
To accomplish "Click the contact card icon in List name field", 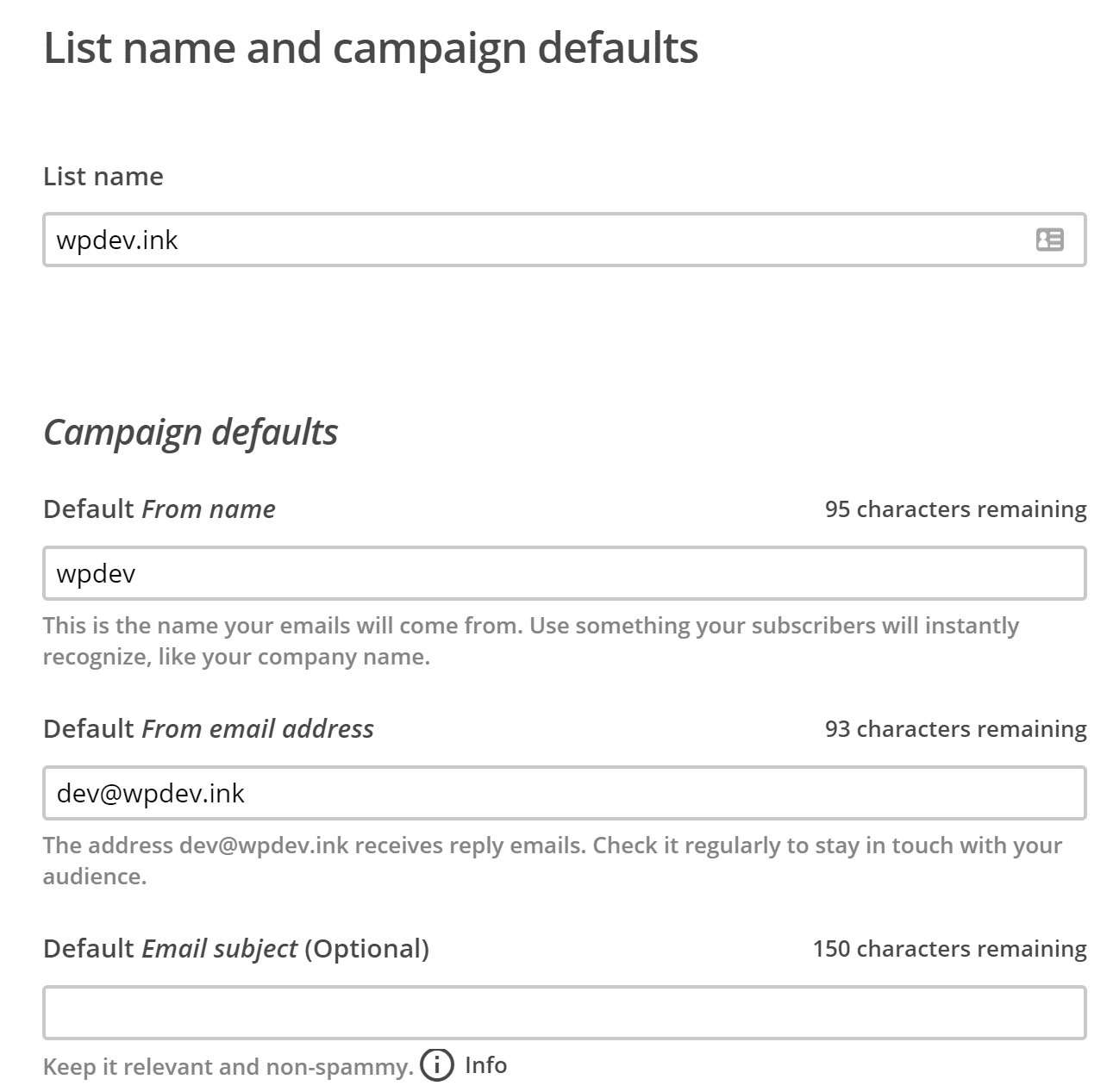I will point(1049,240).
